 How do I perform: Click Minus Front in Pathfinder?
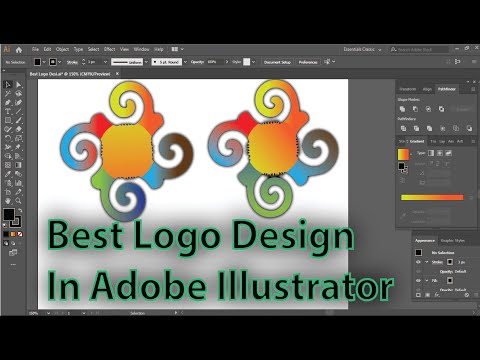coord(415,109)
